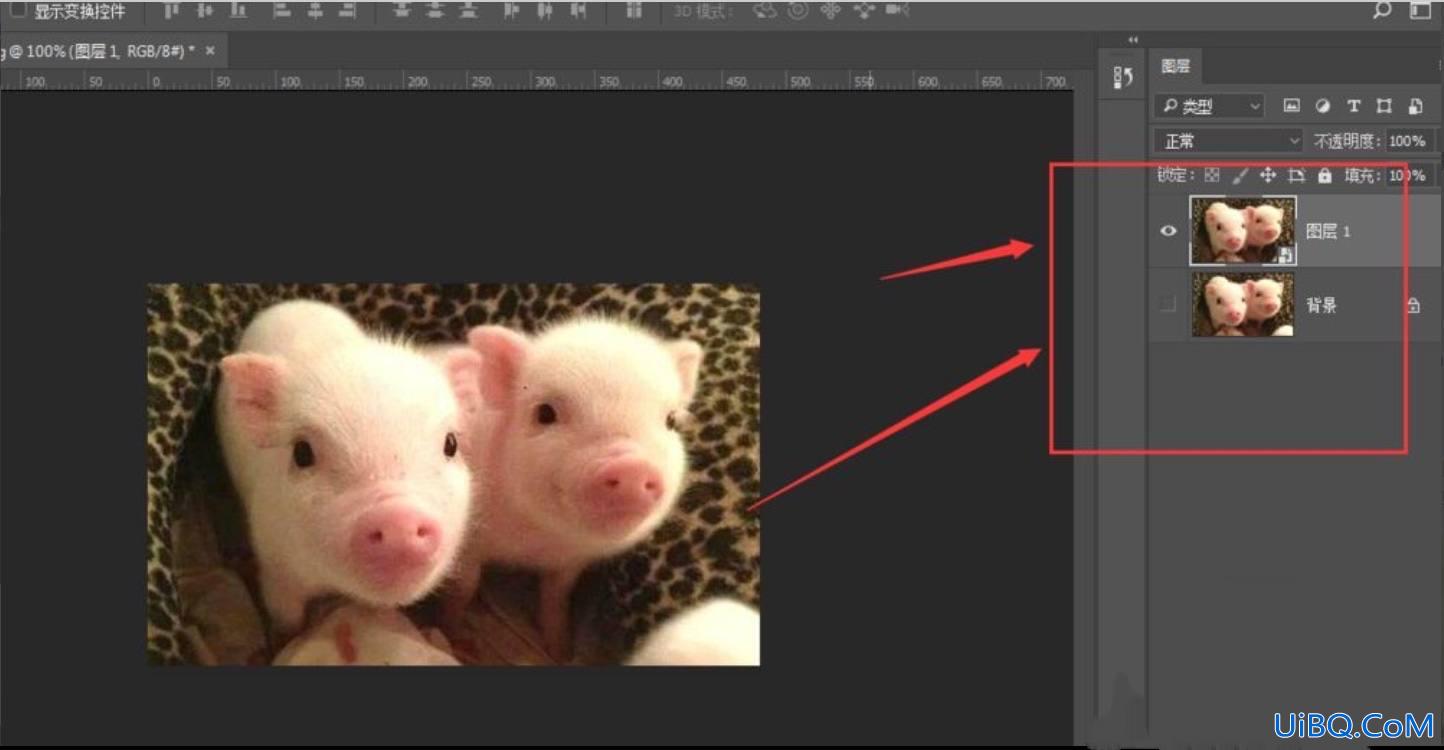
Task: Lock image pixels brush icon
Action: [1240, 175]
